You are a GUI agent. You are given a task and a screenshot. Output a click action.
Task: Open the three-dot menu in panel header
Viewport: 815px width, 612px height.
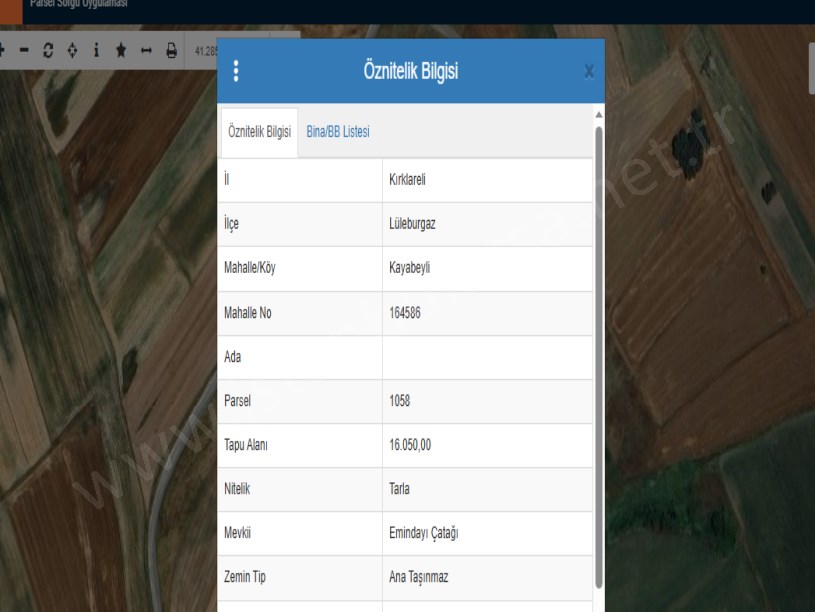coord(236,71)
